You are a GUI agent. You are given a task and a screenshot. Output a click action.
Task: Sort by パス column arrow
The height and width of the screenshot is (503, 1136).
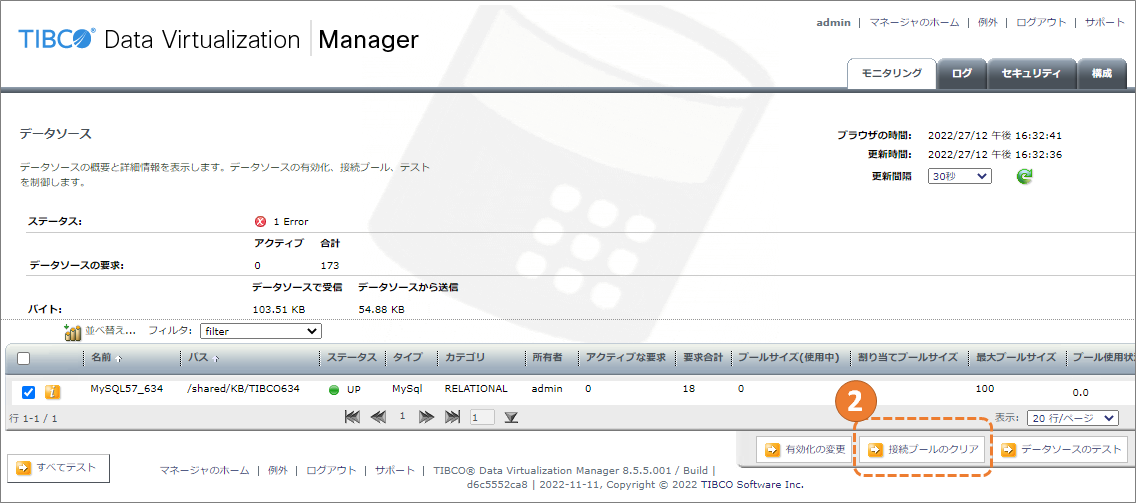[x=217, y=359]
